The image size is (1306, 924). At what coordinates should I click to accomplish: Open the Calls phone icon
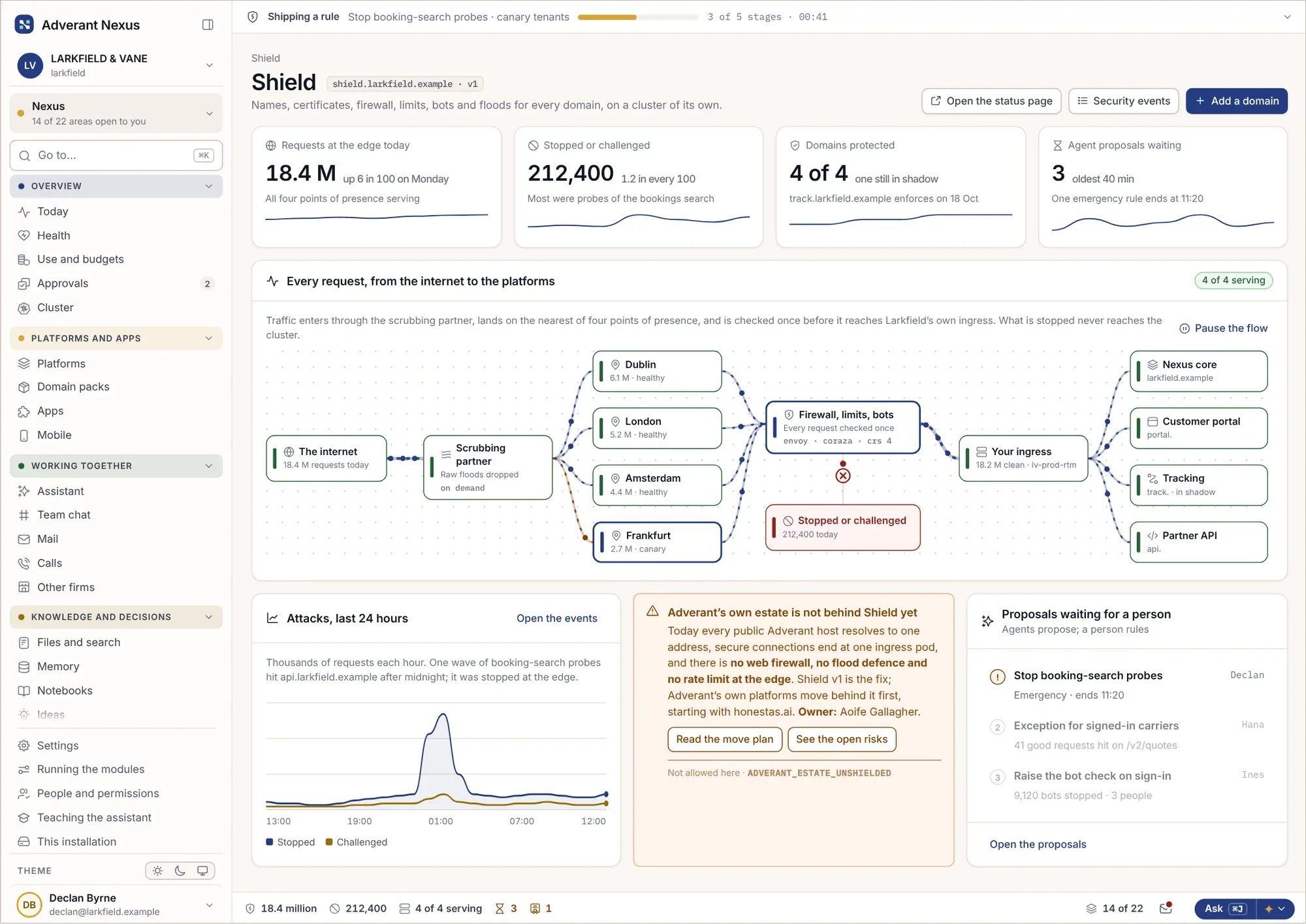tap(24, 564)
